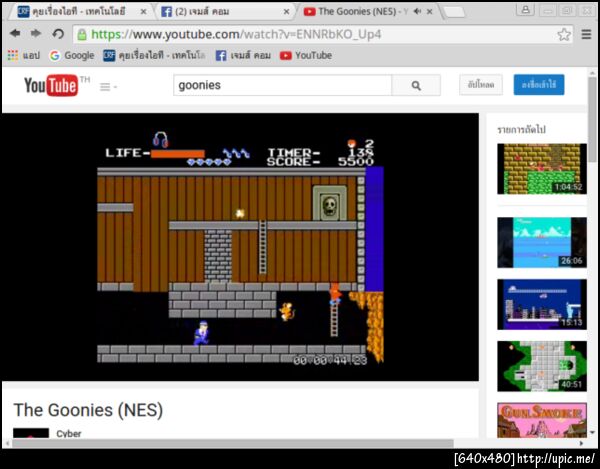This screenshot has height=469, width=600.
Task: Open the Chrome user profile icon
Action: click(525, 10)
